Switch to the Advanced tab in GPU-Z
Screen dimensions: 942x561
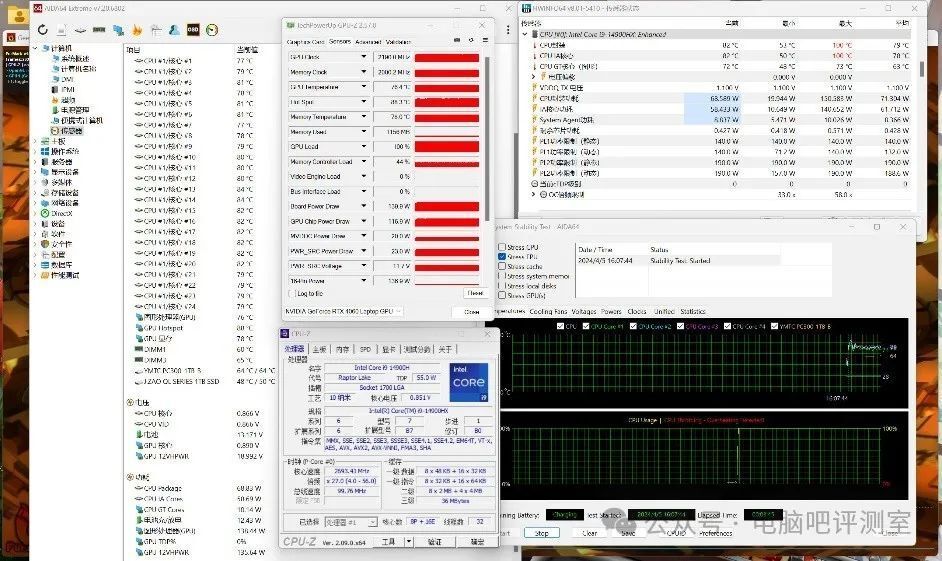coord(368,42)
